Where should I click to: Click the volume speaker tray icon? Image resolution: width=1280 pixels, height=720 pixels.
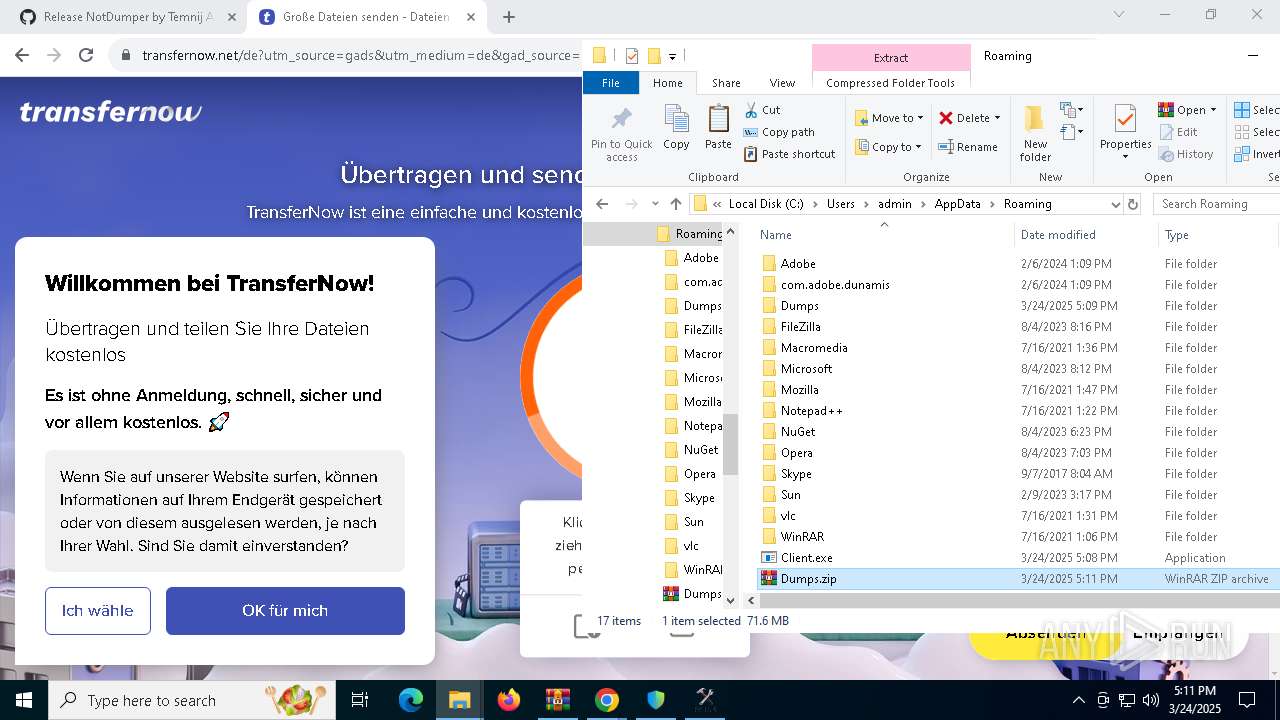coord(1151,700)
